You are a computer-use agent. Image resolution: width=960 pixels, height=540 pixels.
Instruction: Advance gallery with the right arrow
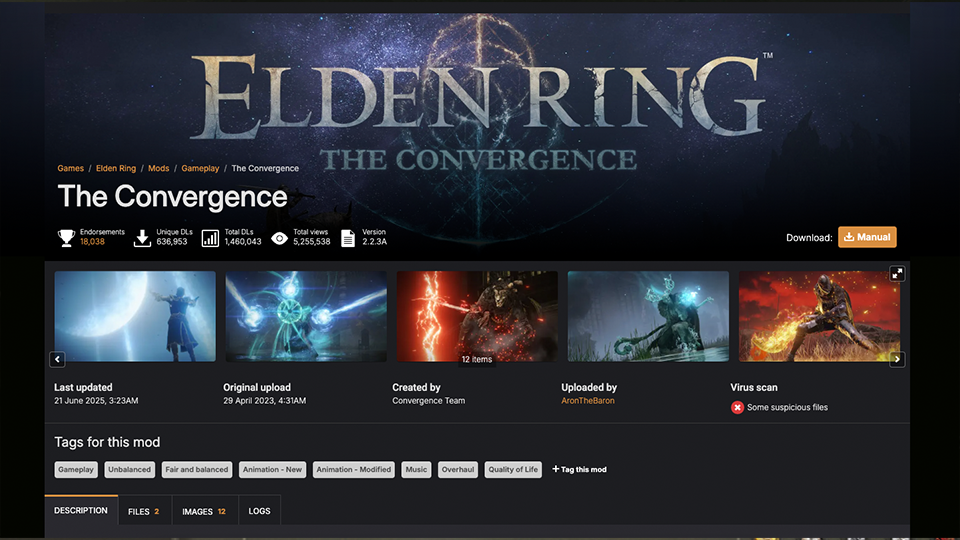click(897, 359)
